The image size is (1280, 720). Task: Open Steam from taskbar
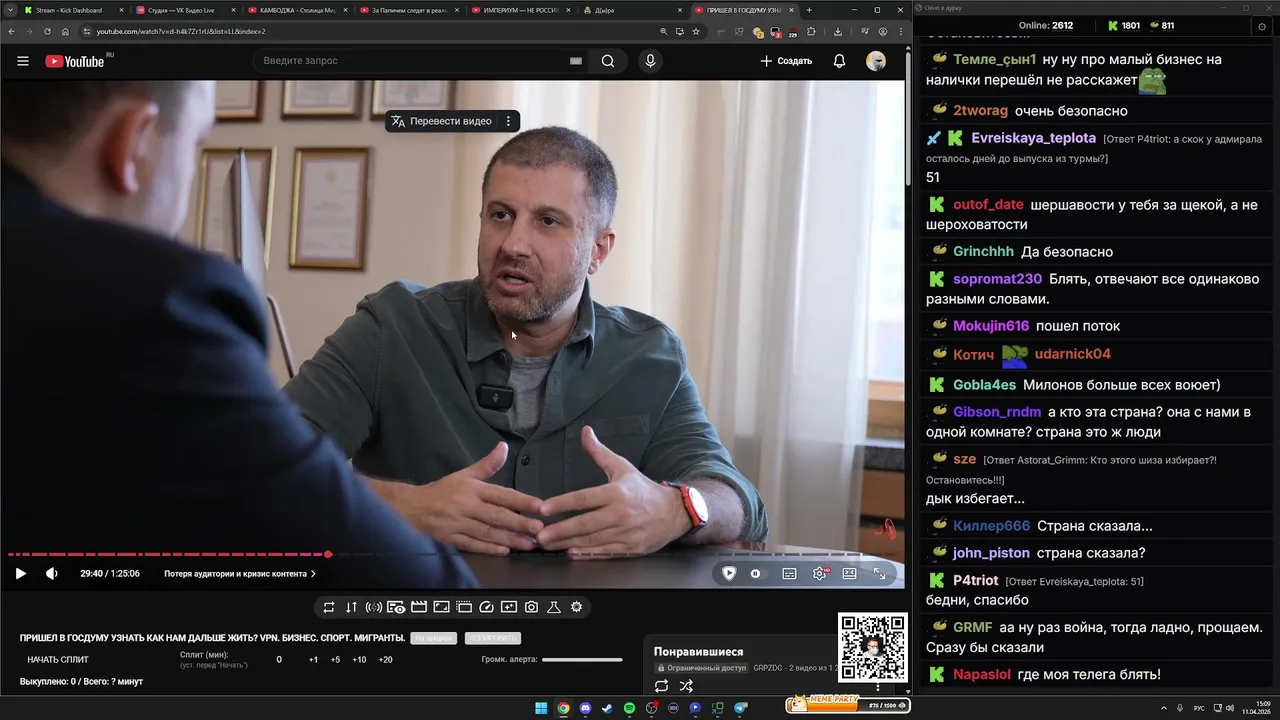coord(607,708)
